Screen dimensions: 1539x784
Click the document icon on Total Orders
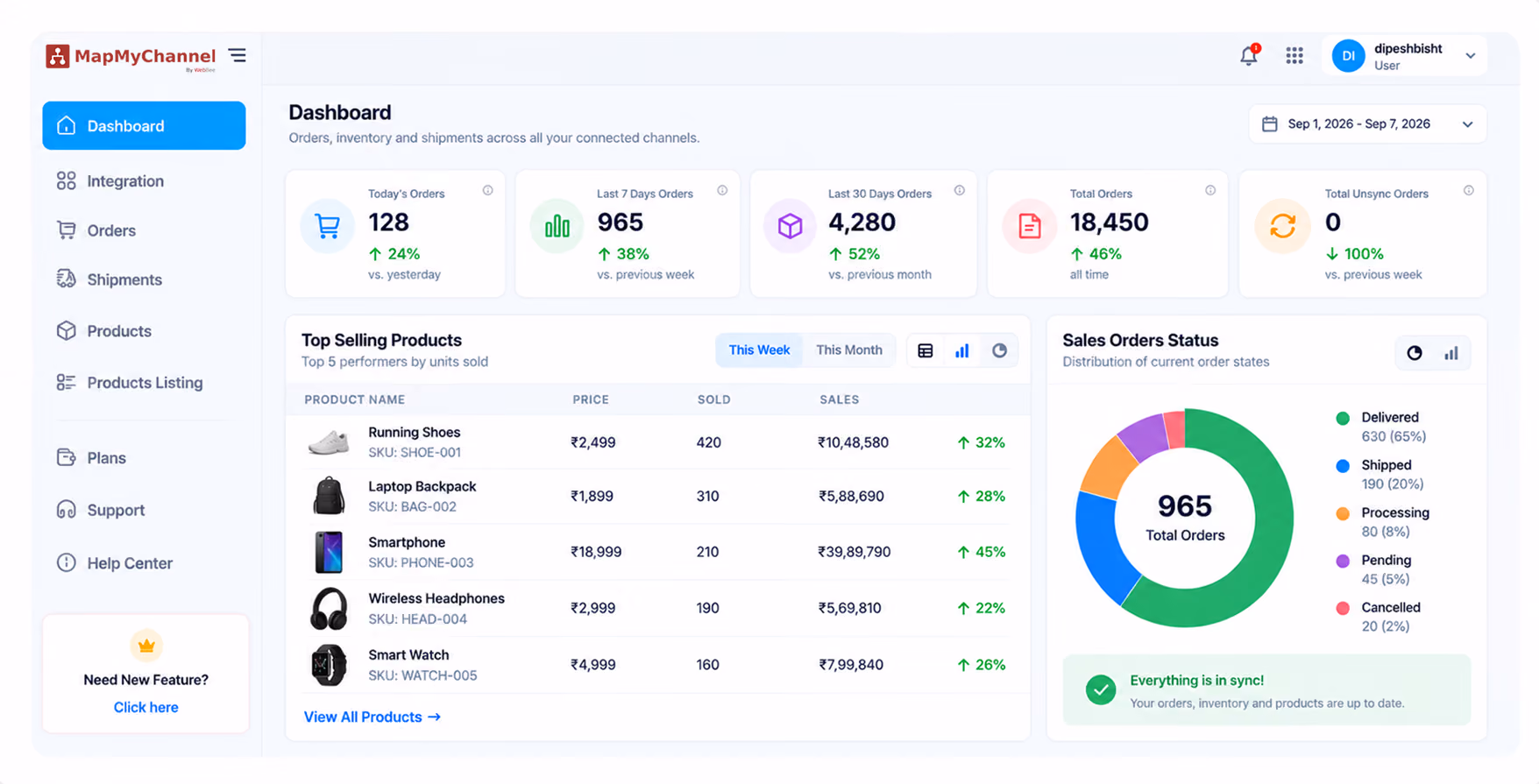(1030, 226)
